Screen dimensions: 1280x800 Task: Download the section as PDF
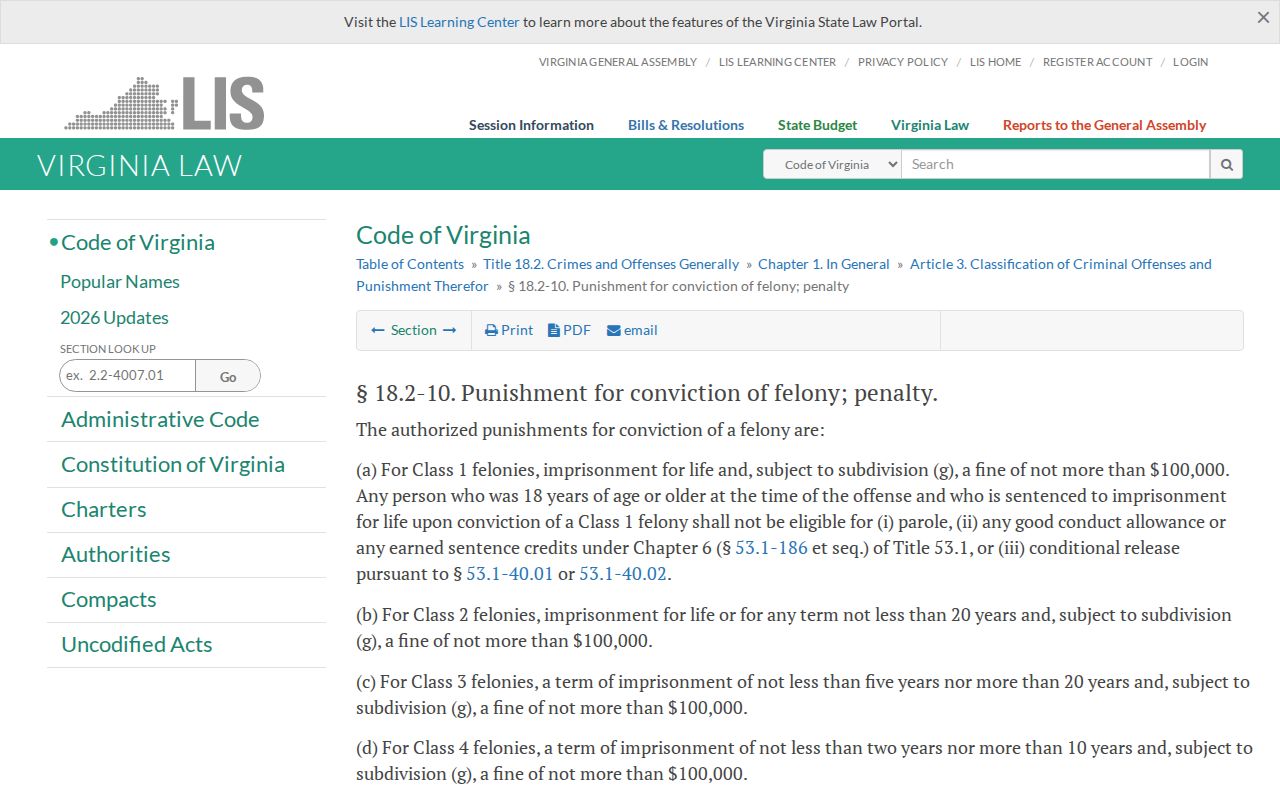[x=569, y=330]
